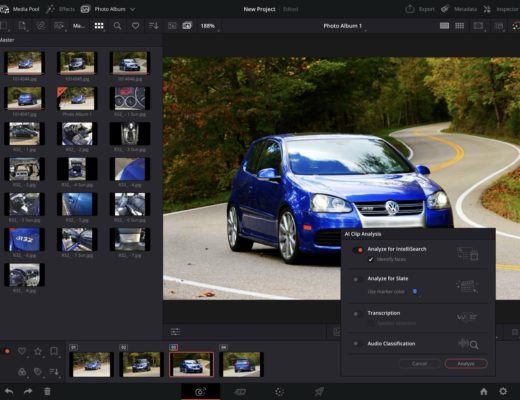
Task: Open the Media Pool panel
Action: click(20, 9)
